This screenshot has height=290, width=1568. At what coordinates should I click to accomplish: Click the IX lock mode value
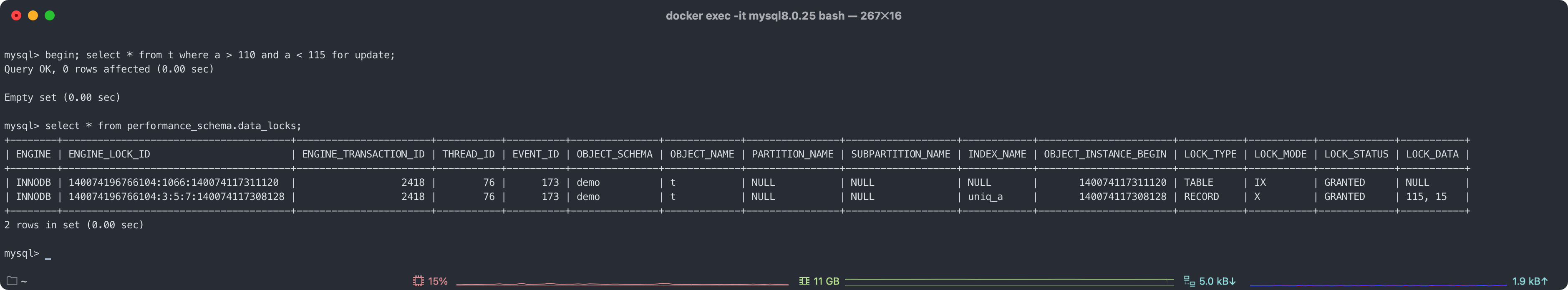tap(1260, 182)
